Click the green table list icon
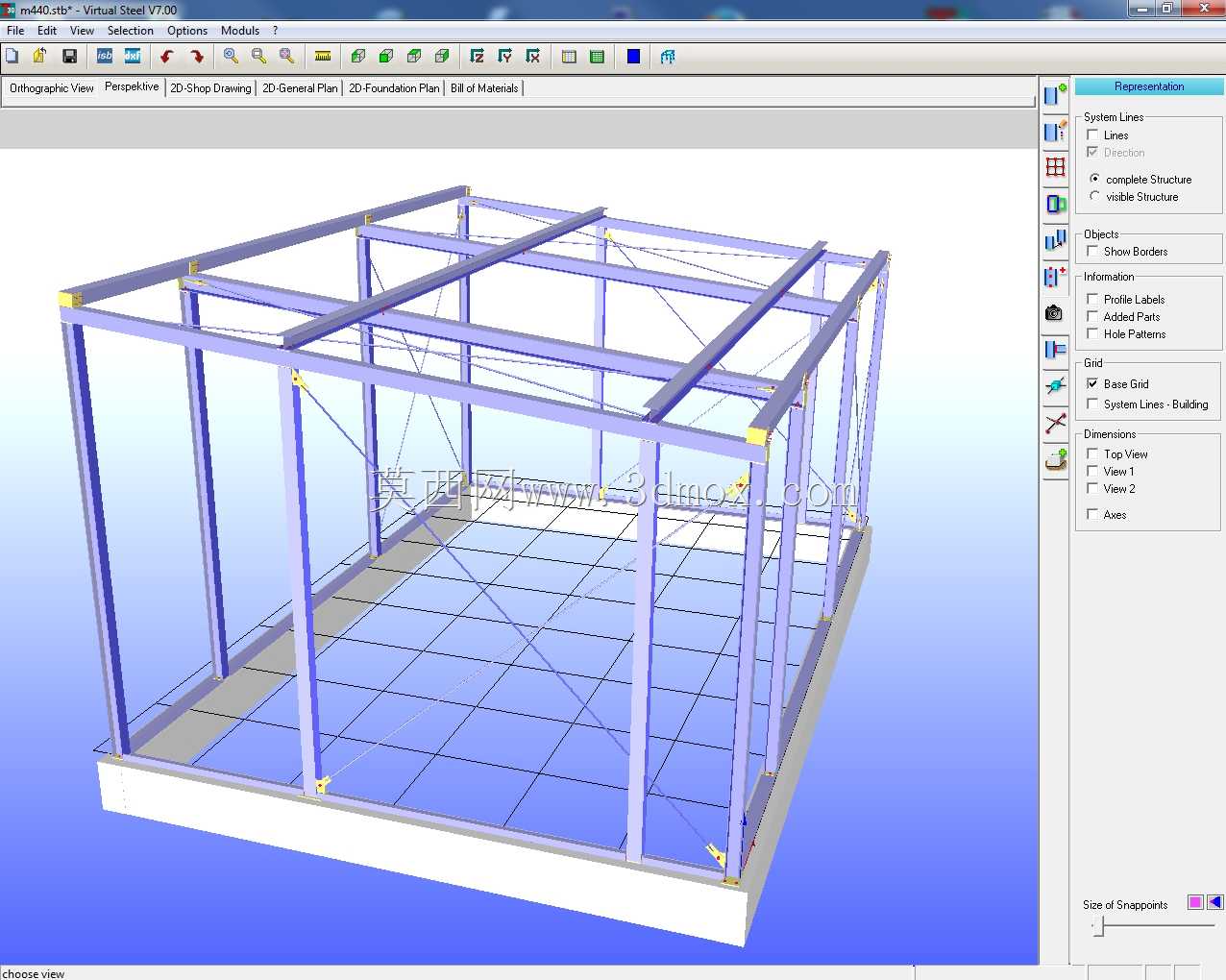Image resolution: width=1226 pixels, height=980 pixels. coord(597,57)
